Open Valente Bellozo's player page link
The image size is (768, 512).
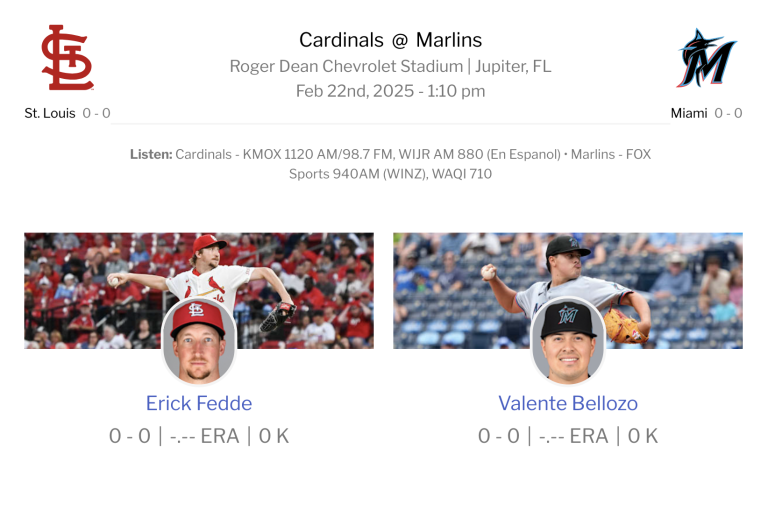click(x=568, y=404)
